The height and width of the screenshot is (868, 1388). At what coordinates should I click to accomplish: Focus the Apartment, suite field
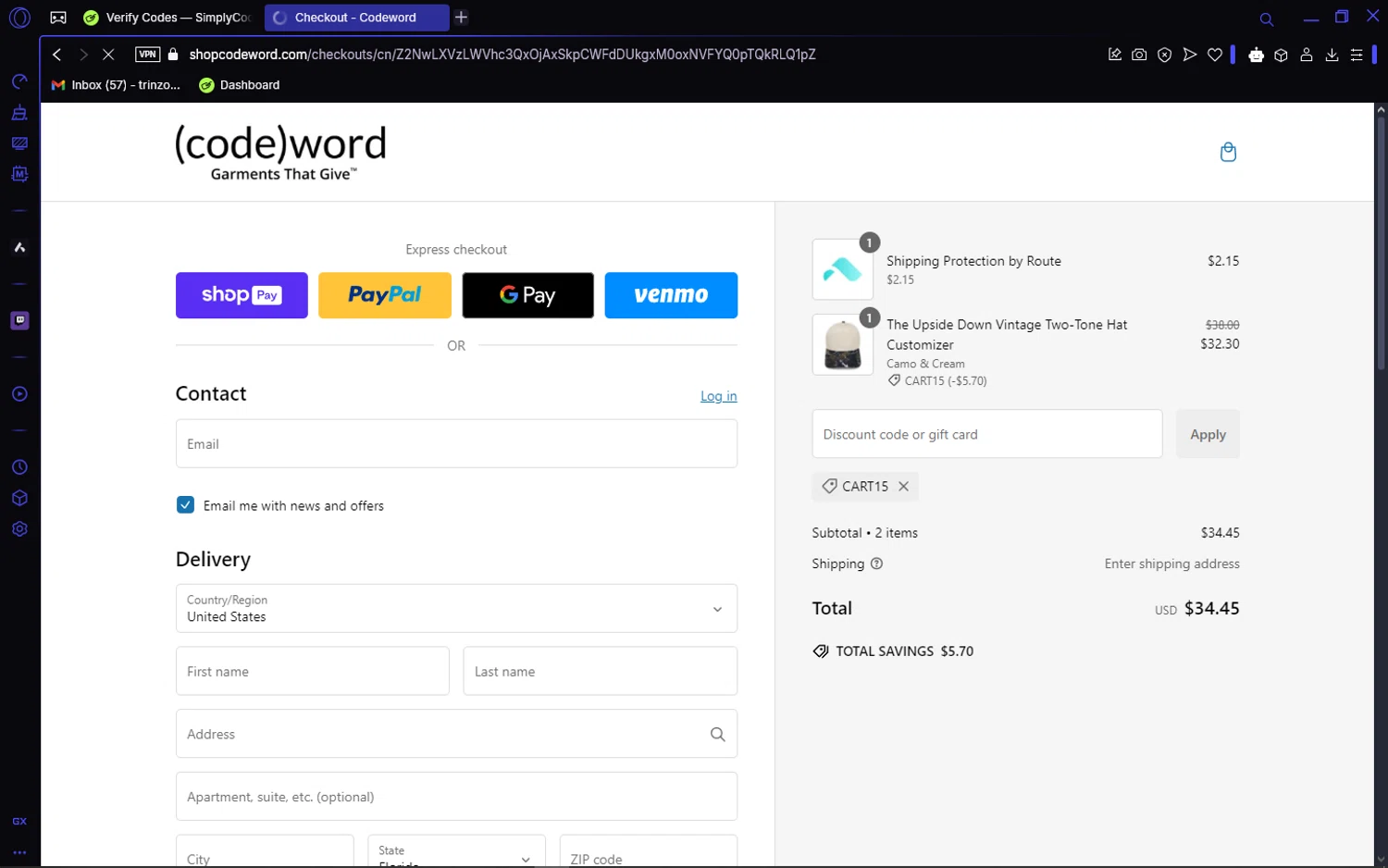[456, 797]
